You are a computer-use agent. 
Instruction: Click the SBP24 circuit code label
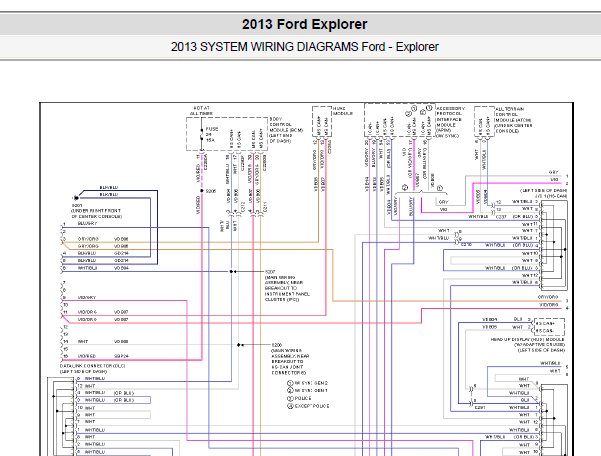pyautogui.click(x=121, y=356)
